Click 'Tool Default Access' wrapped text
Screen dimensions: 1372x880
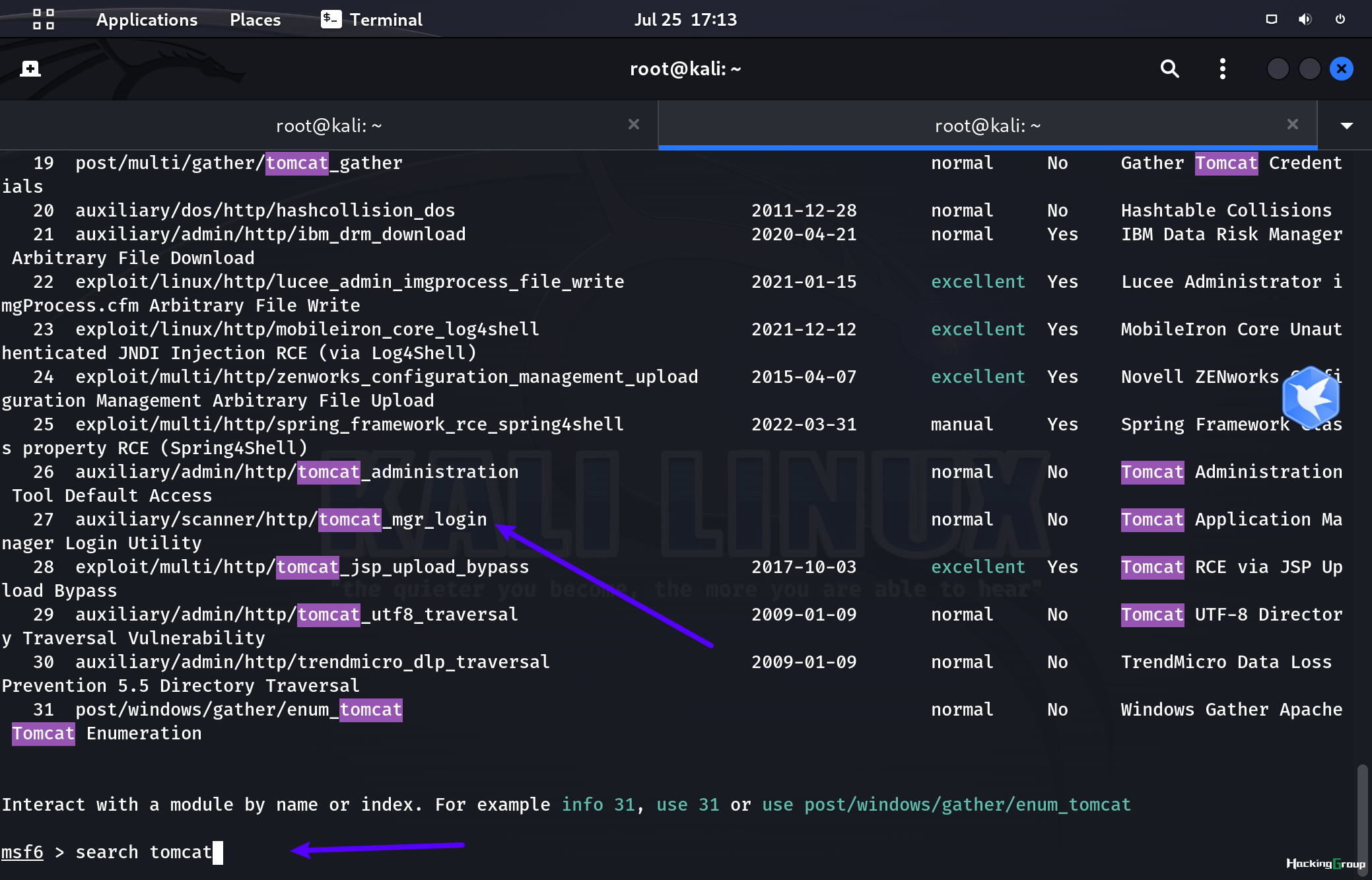112,496
